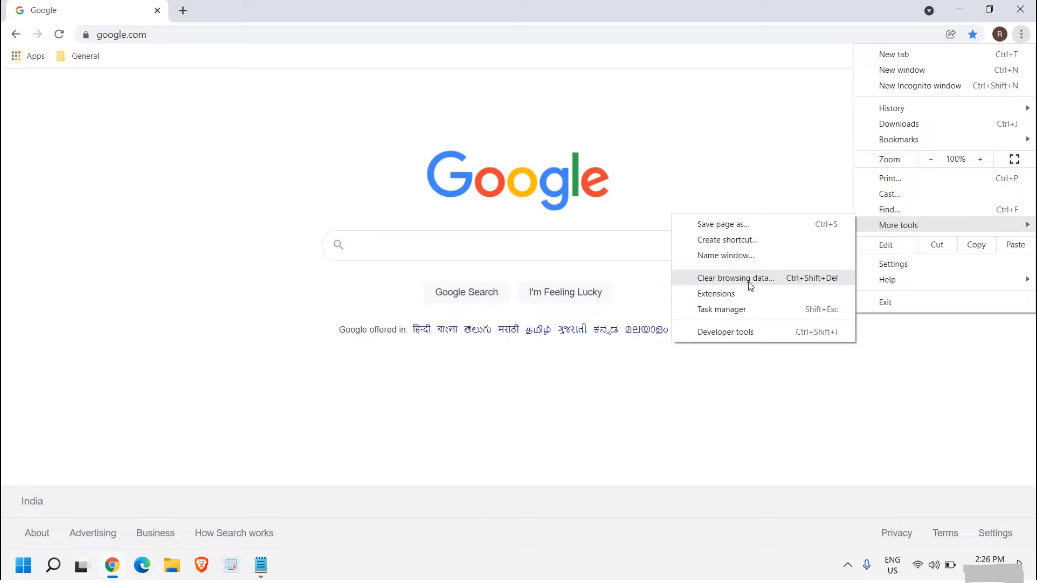
Task: Click the browser back arrow
Action: pos(16,34)
